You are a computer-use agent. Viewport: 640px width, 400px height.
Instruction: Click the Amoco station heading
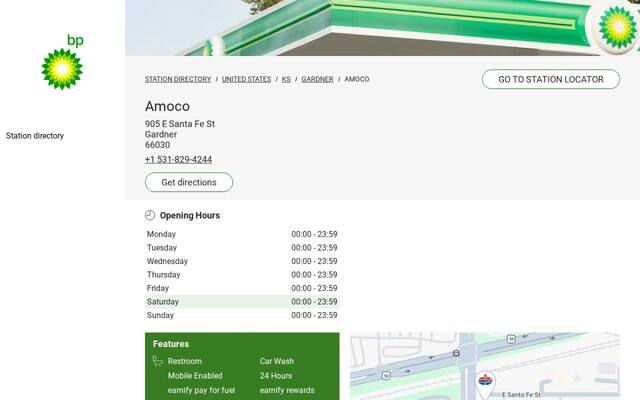pyautogui.click(x=167, y=107)
